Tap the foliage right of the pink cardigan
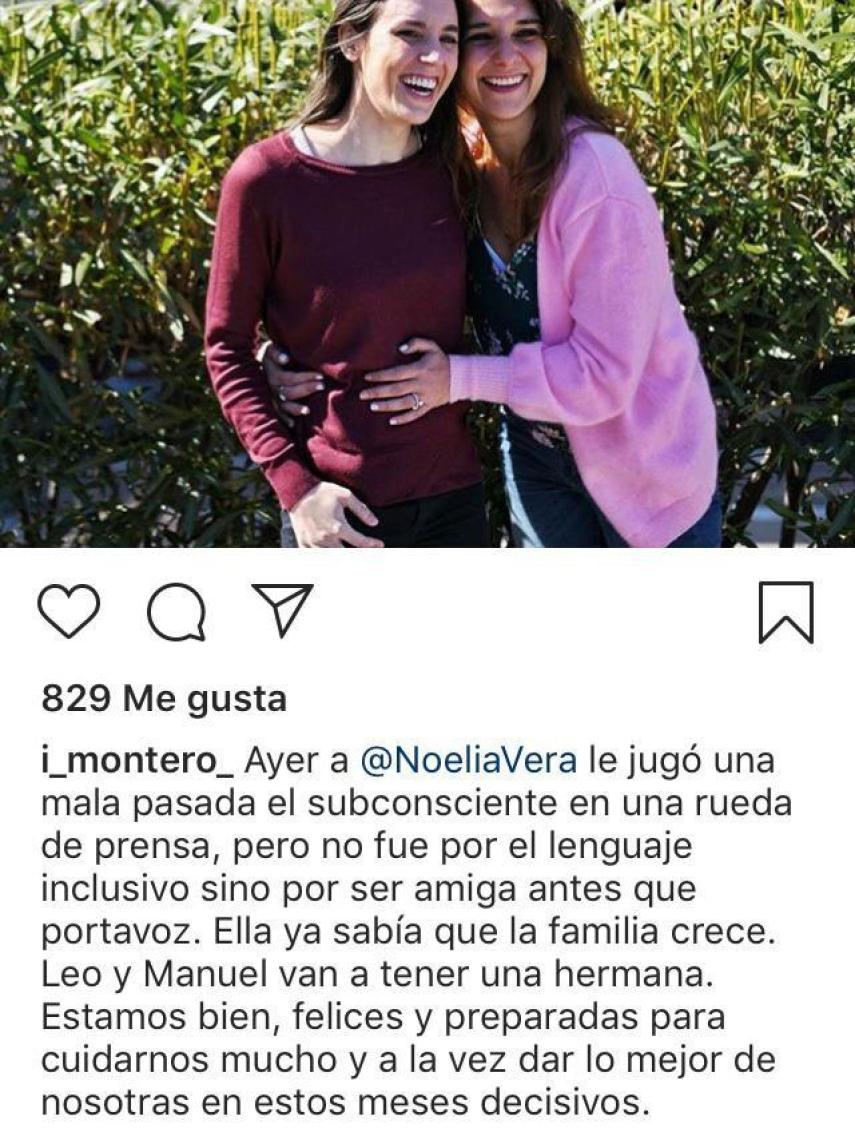The width and height of the screenshot is (855, 1140). (x=785, y=276)
